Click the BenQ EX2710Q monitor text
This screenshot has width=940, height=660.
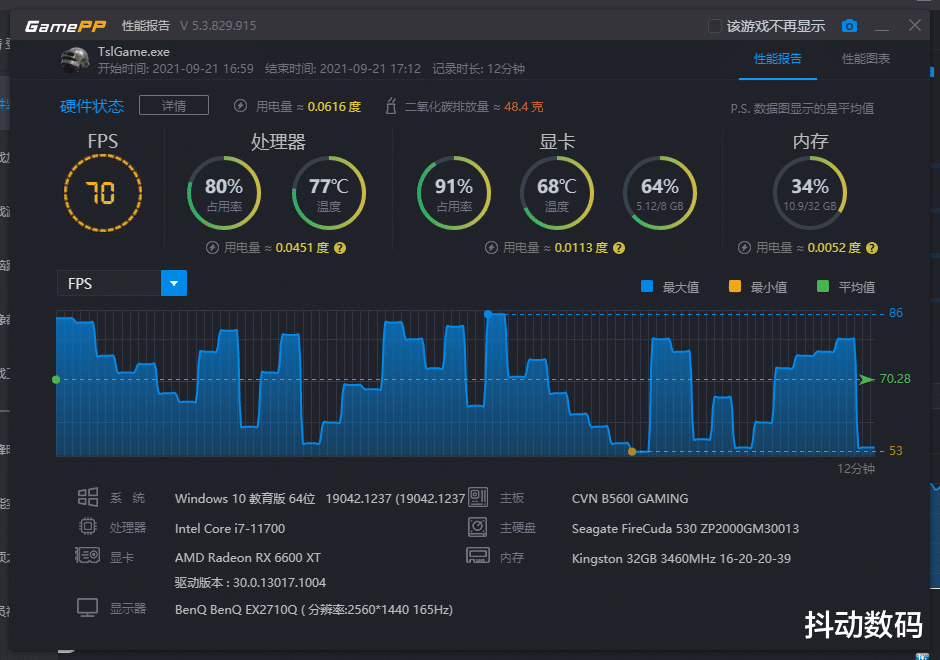[x=314, y=610]
